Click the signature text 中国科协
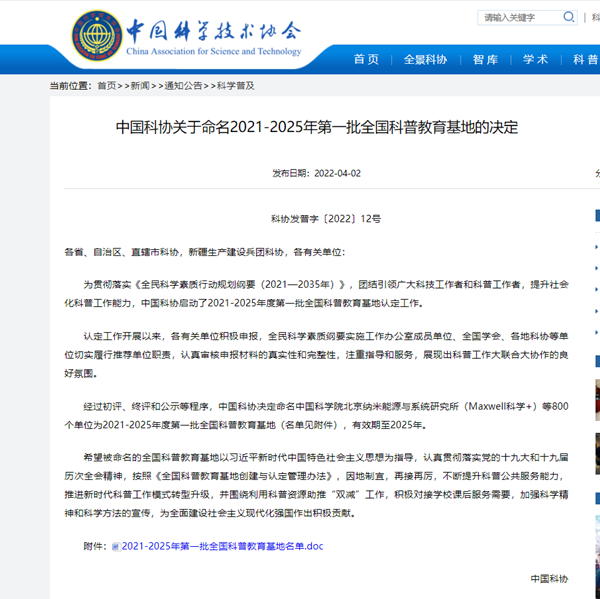This screenshot has height=599, width=600. (x=549, y=579)
